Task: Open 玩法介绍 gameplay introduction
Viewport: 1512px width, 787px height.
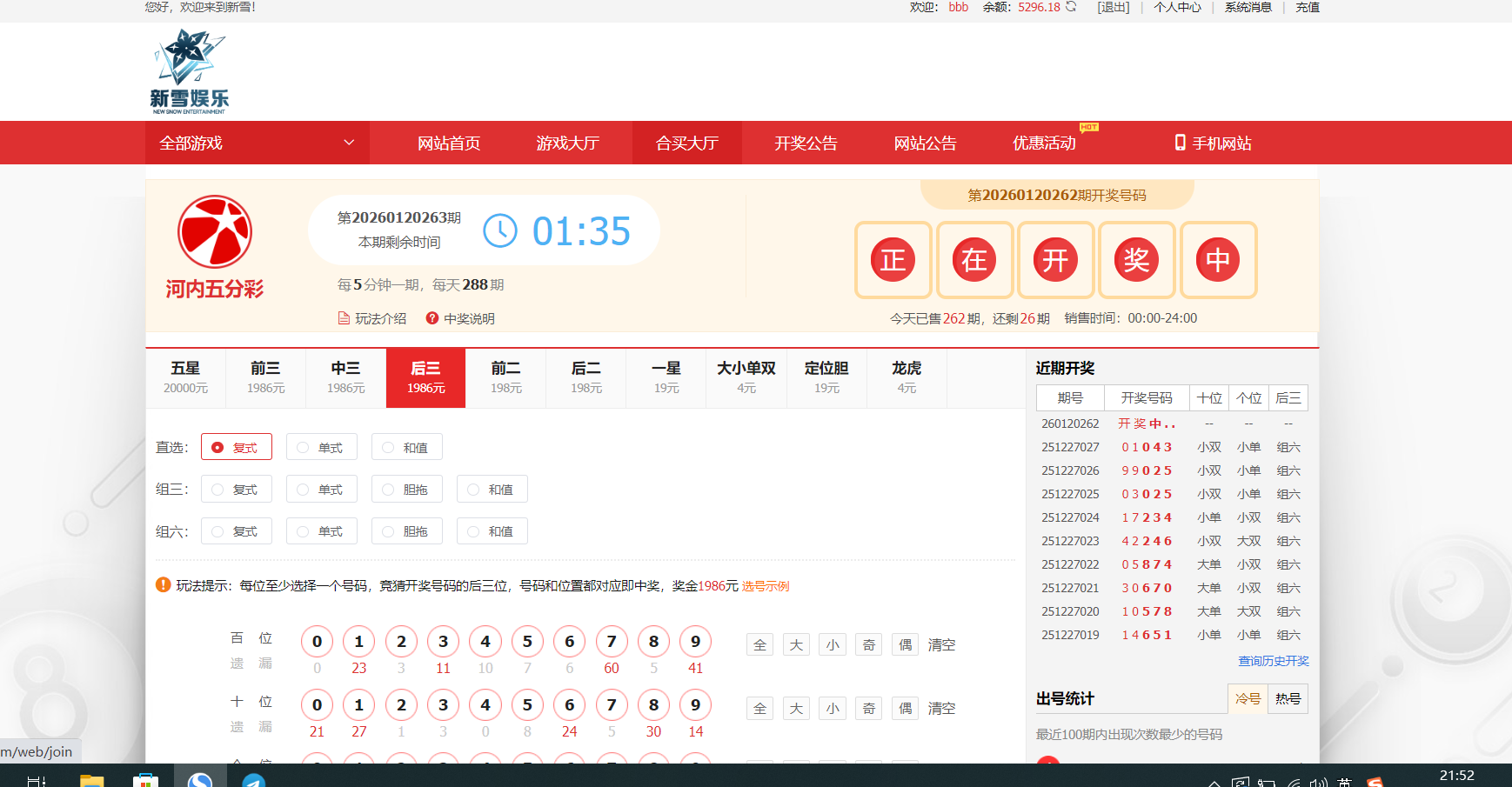Action: point(372,318)
